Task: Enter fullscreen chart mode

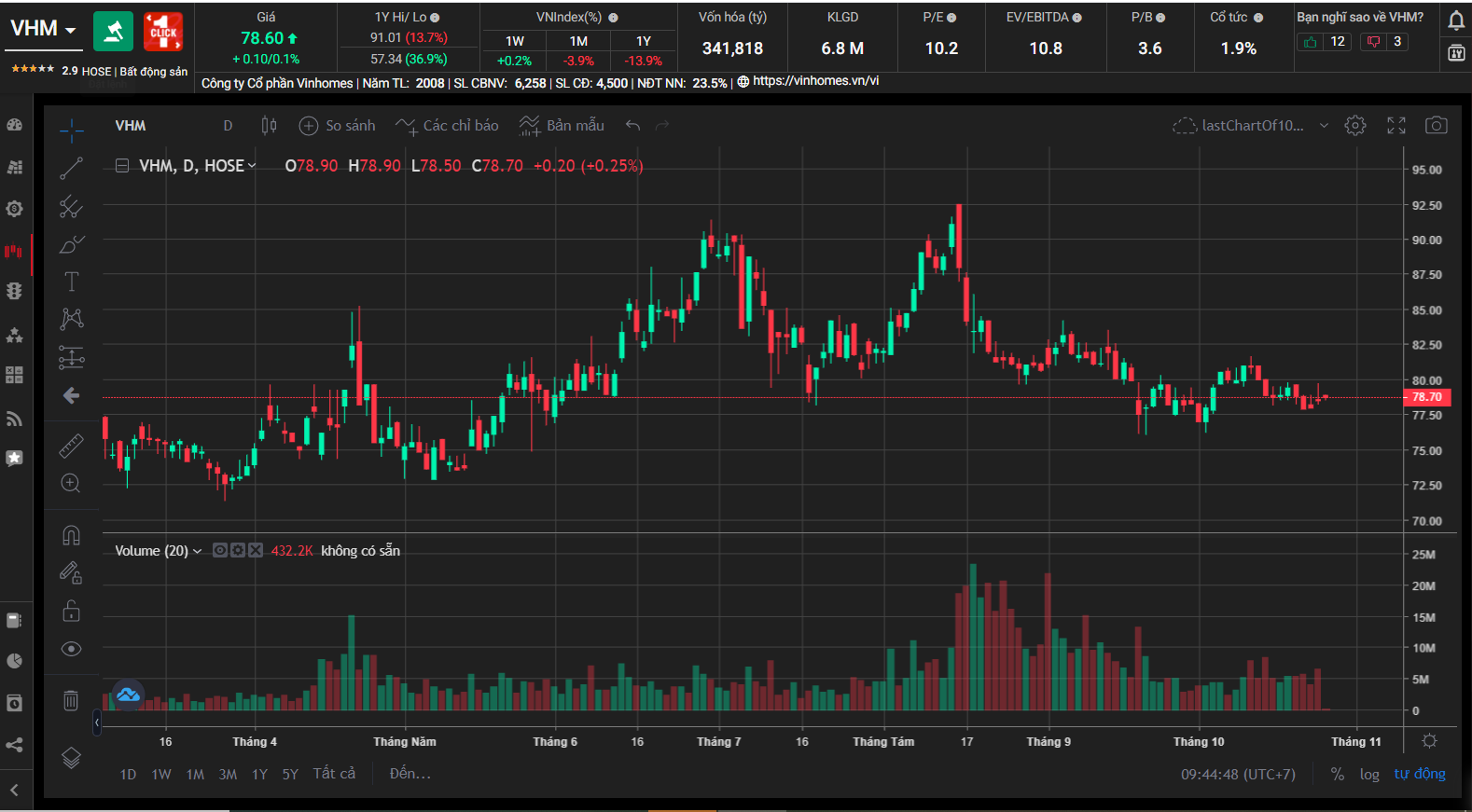Action: (1396, 125)
